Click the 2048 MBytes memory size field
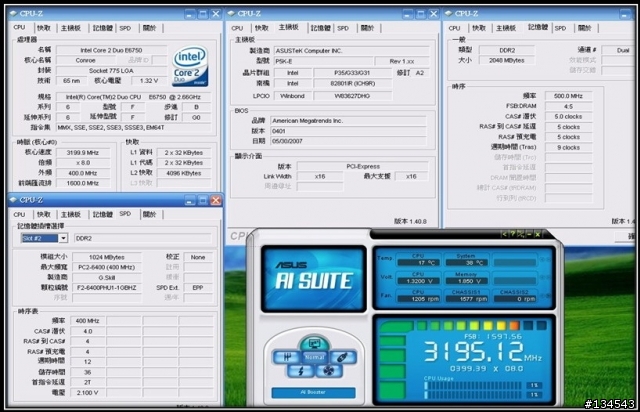 pyautogui.click(x=507, y=60)
